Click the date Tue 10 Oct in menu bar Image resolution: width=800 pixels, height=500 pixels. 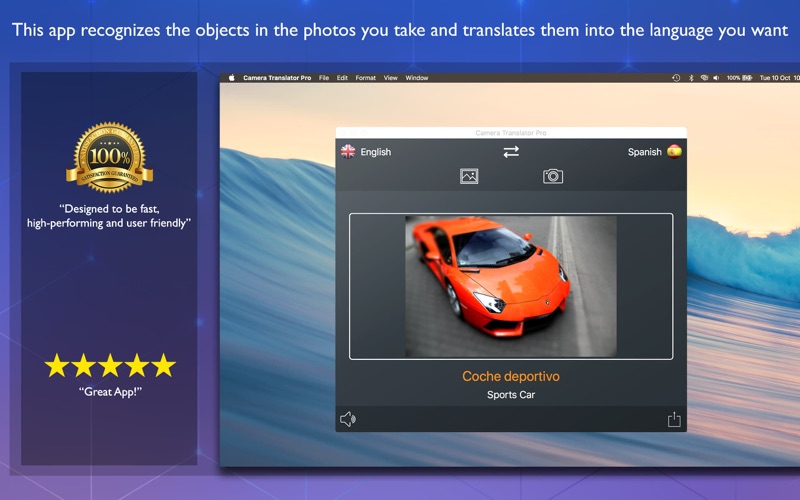775,78
